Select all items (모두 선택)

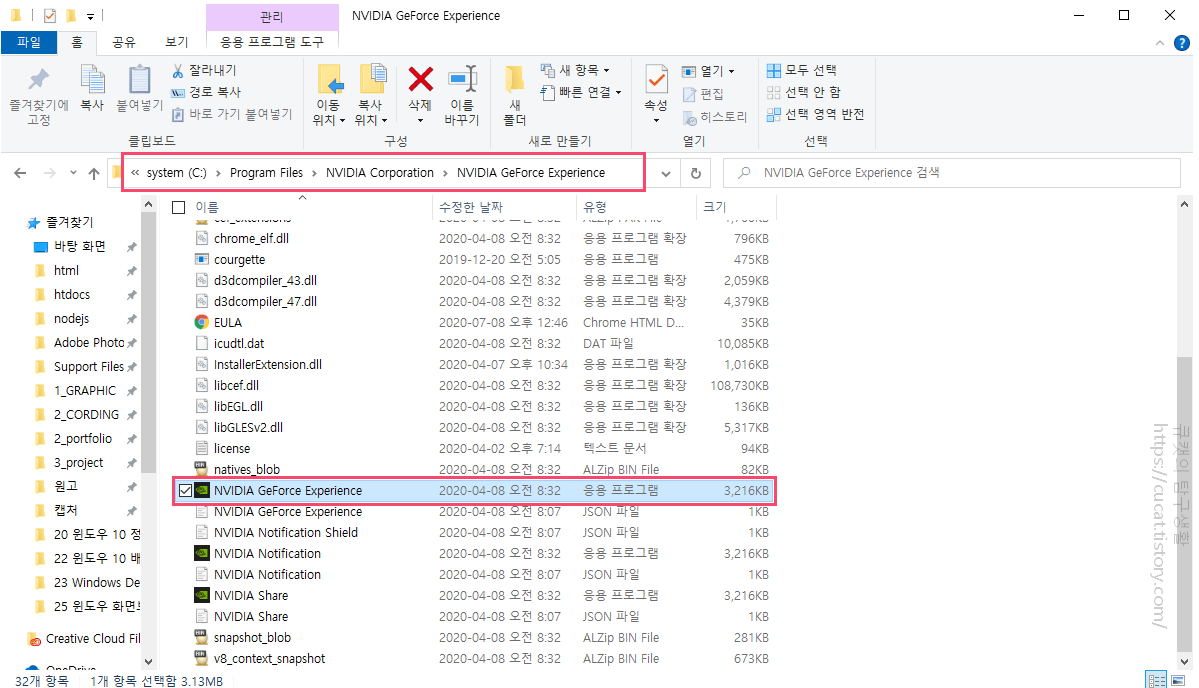click(802, 70)
